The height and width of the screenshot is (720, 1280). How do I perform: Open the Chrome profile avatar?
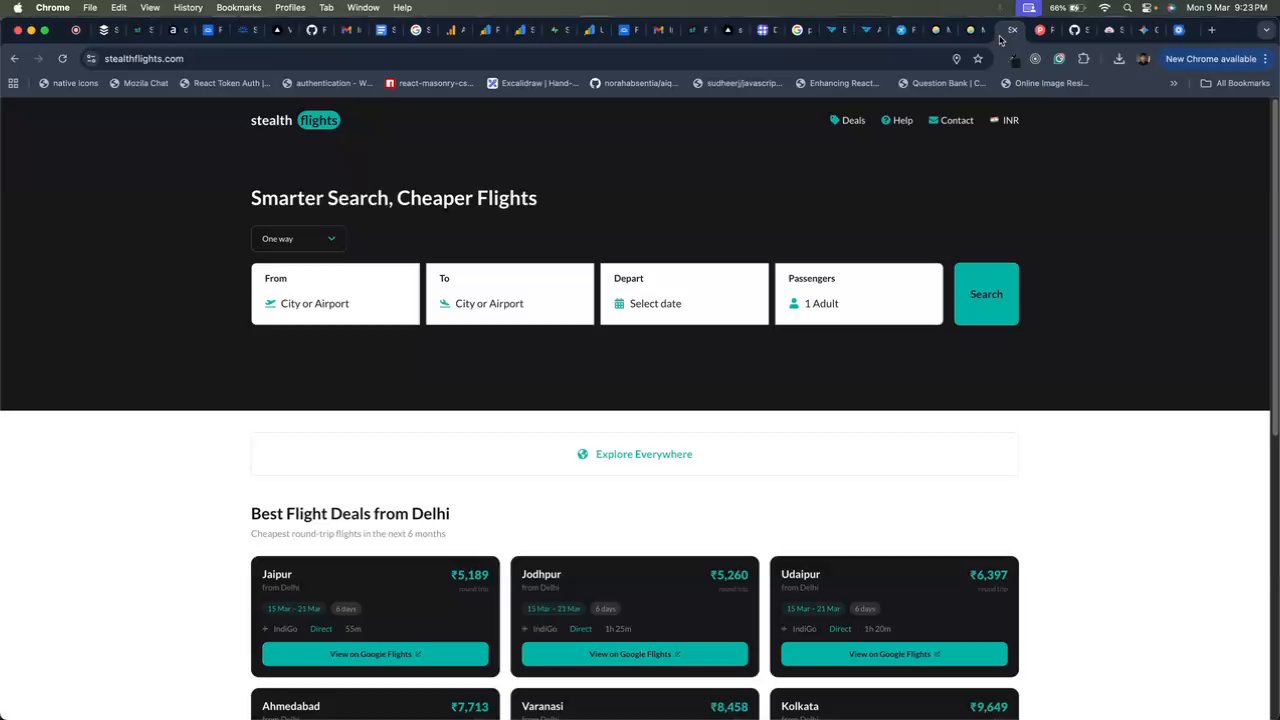click(x=1143, y=59)
